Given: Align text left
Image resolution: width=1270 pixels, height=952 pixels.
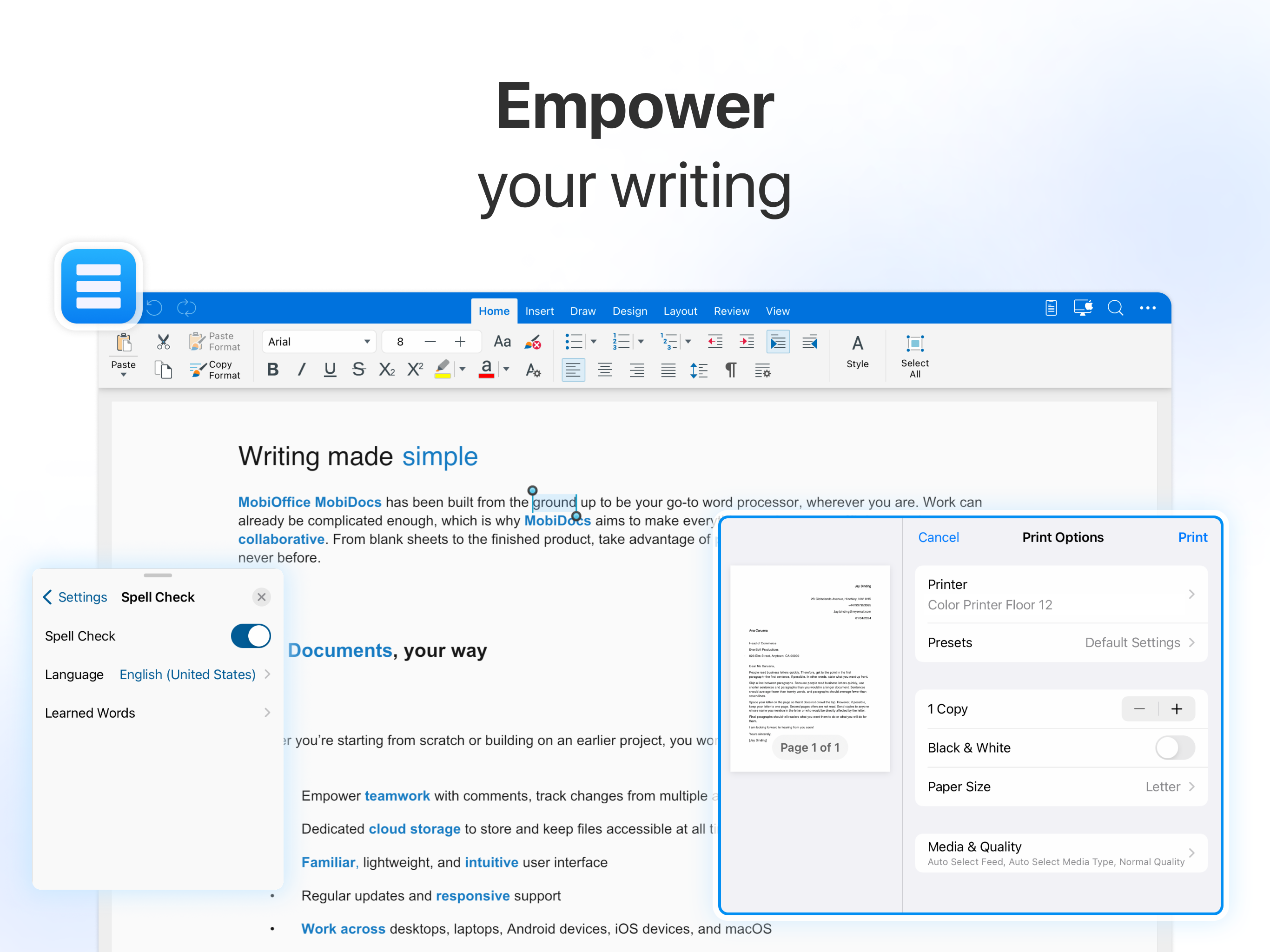Looking at the screenshot, I should tap(573, 370).
